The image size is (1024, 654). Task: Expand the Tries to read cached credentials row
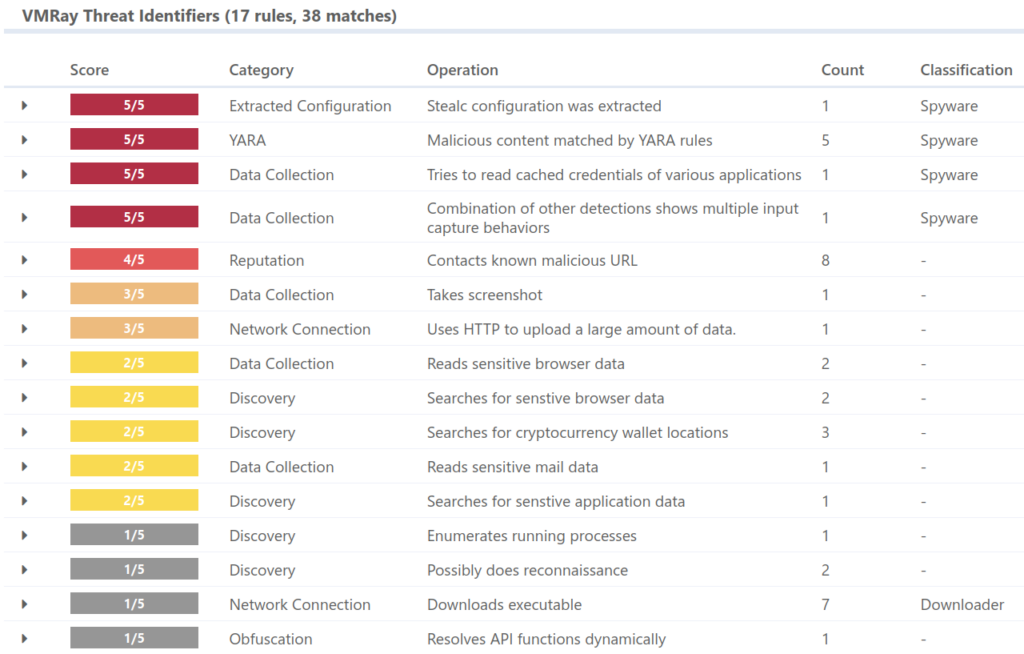[x=24, y=174]
